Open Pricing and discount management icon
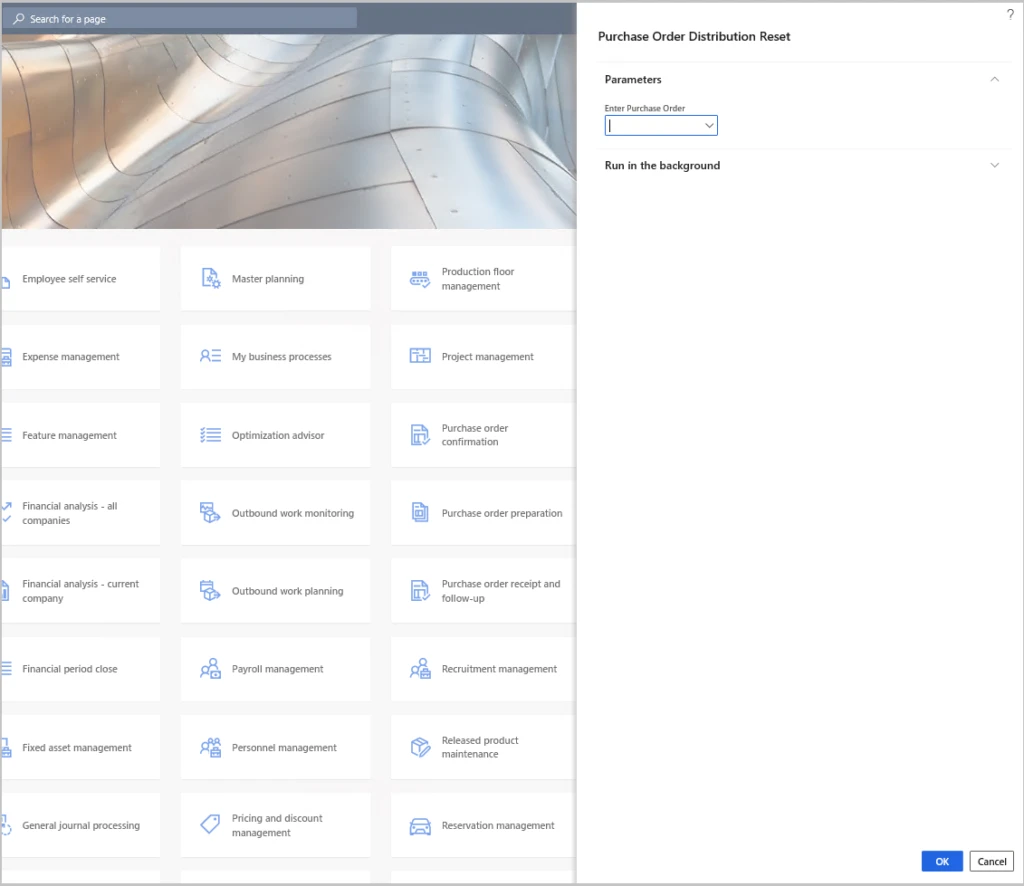 pos(210,825)
